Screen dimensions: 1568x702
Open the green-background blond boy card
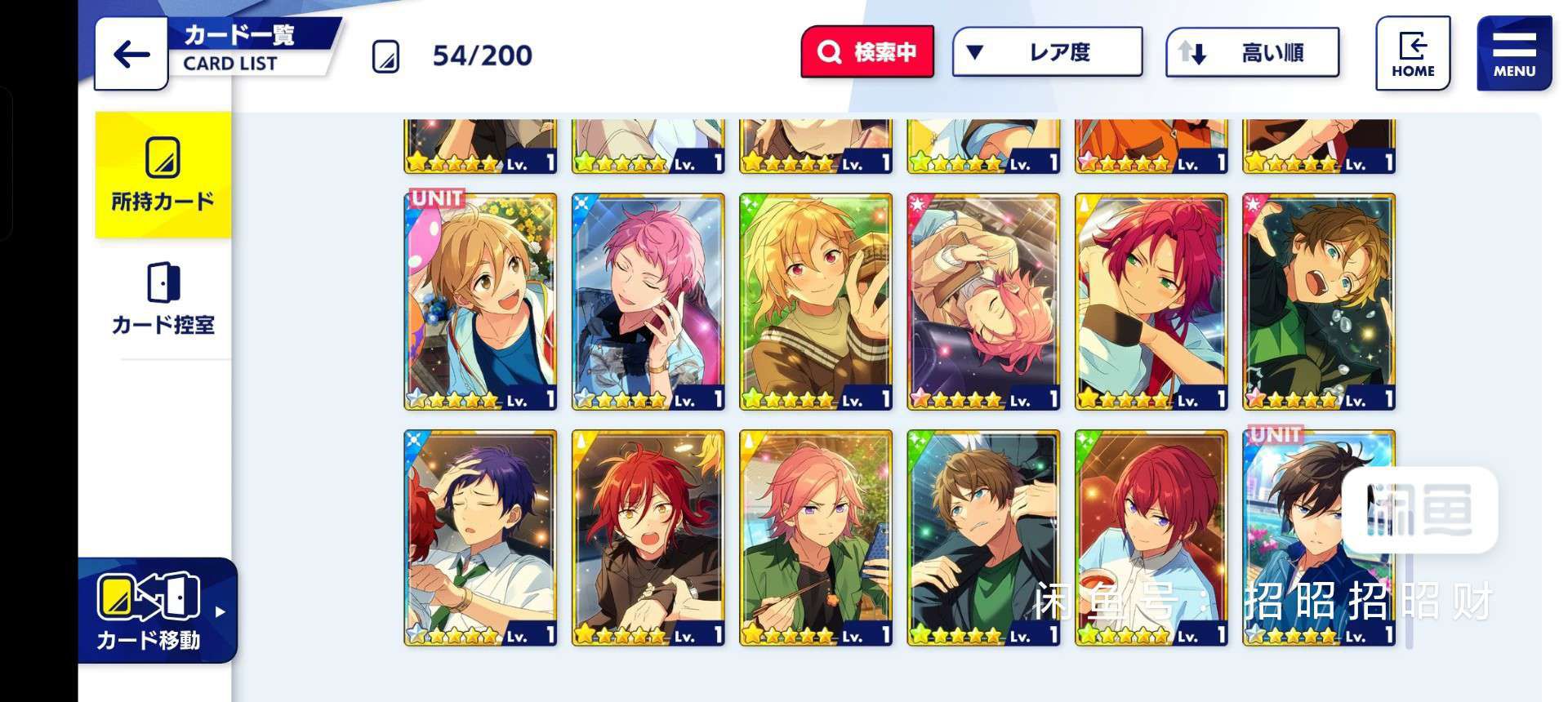(816, 301)
